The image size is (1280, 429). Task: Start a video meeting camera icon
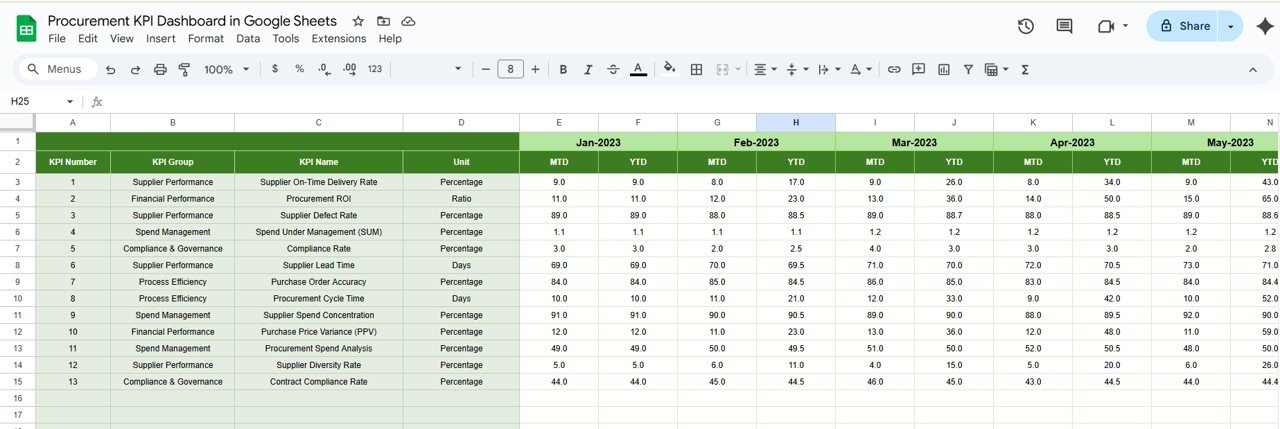(x=1105, y=27)
